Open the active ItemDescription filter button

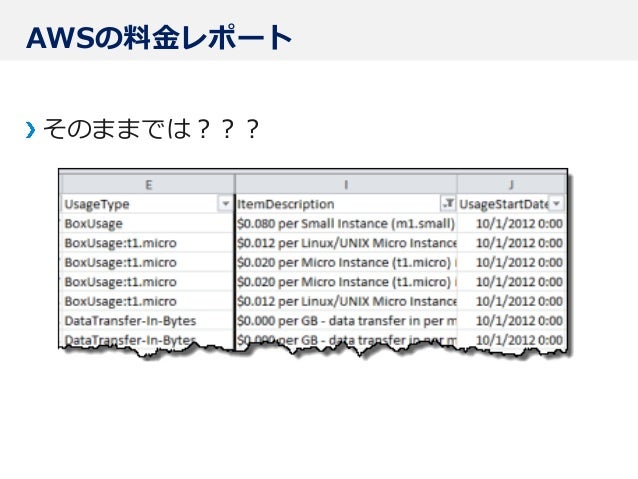(448, 203)
